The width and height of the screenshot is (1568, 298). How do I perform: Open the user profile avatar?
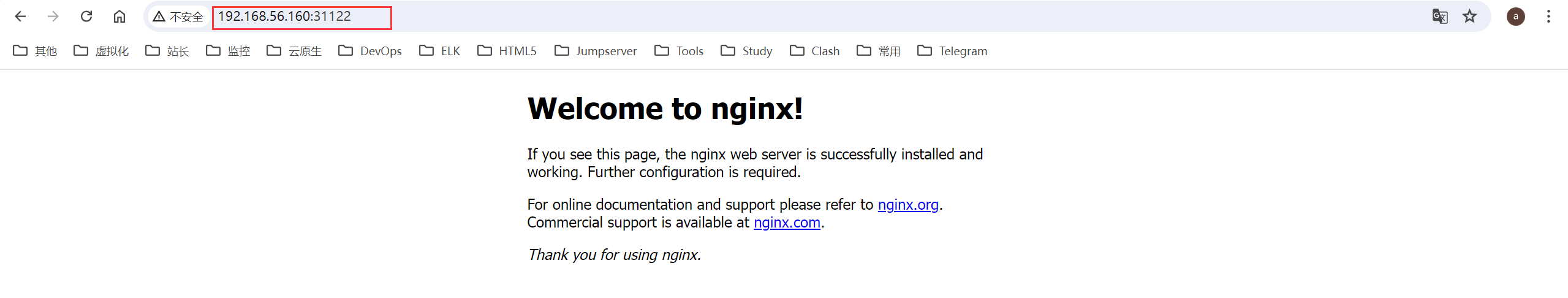(x=1515, y=17)
